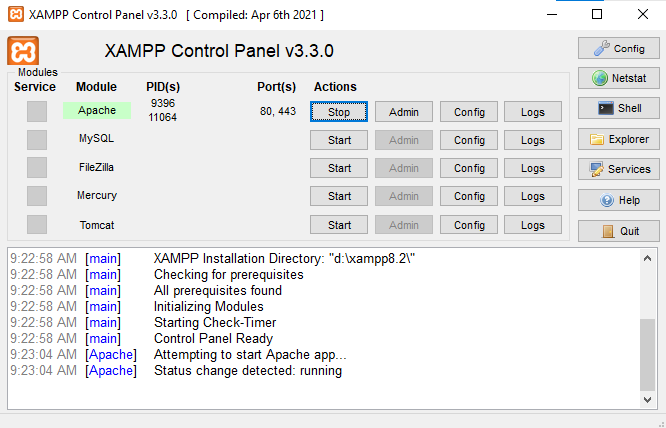This screenshot has width=666, height=428.
Task: Open Netstat via the globe icon
Action: coord(600,78)
